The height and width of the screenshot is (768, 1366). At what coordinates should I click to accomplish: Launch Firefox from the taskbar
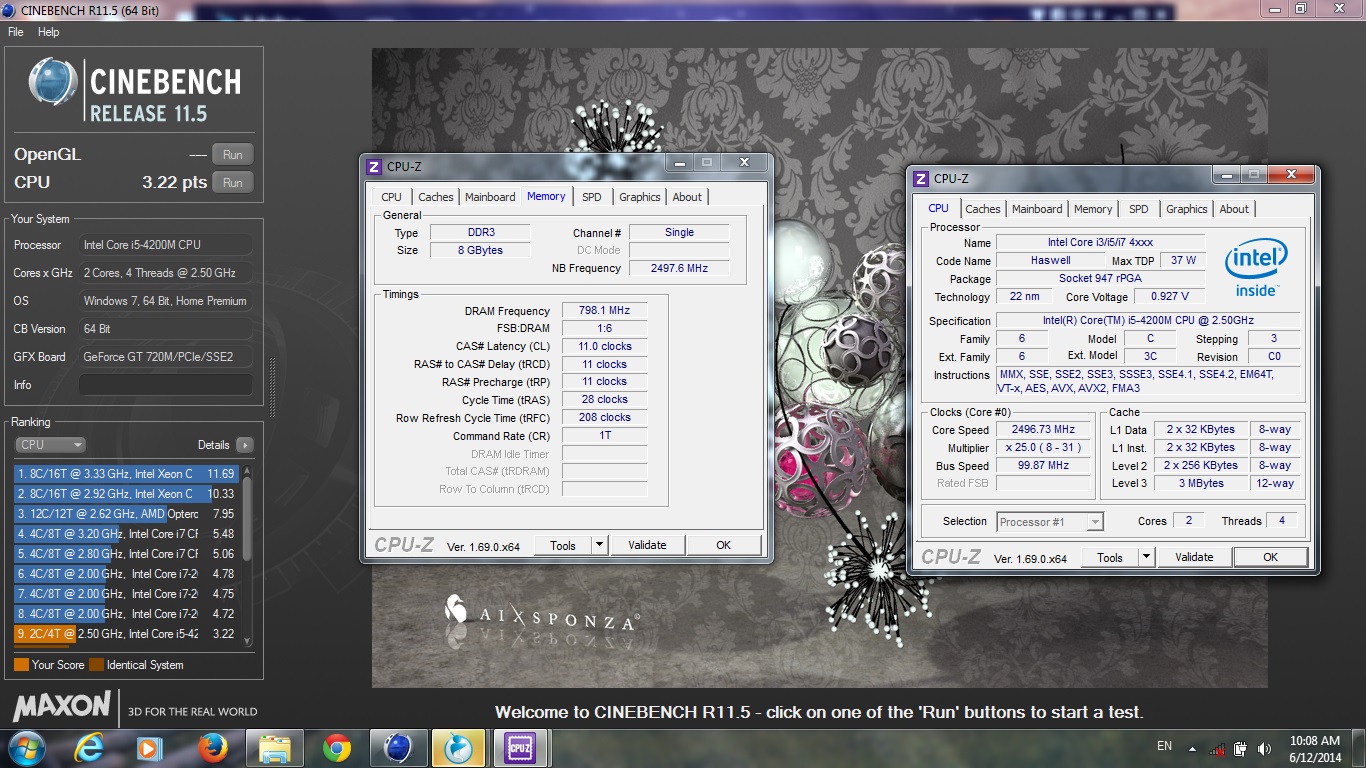pos(212,748)
